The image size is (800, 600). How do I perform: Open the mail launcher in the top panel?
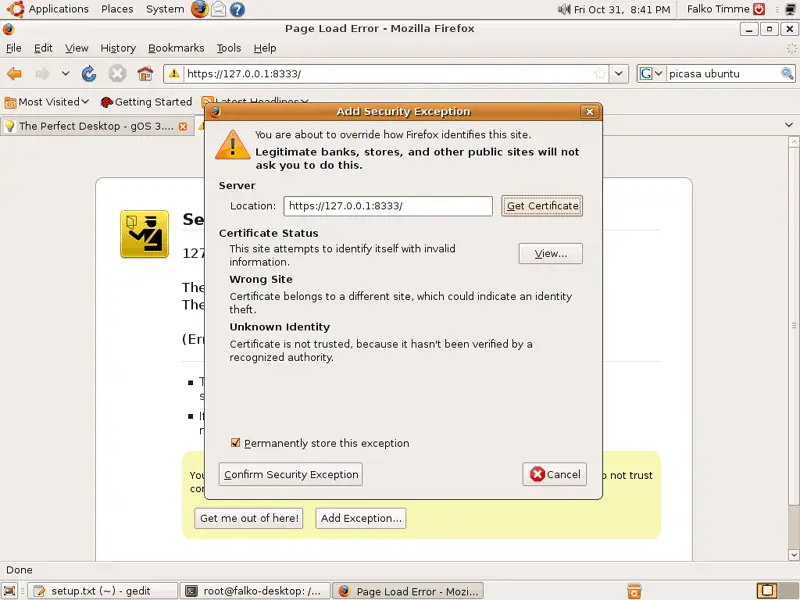218,9
